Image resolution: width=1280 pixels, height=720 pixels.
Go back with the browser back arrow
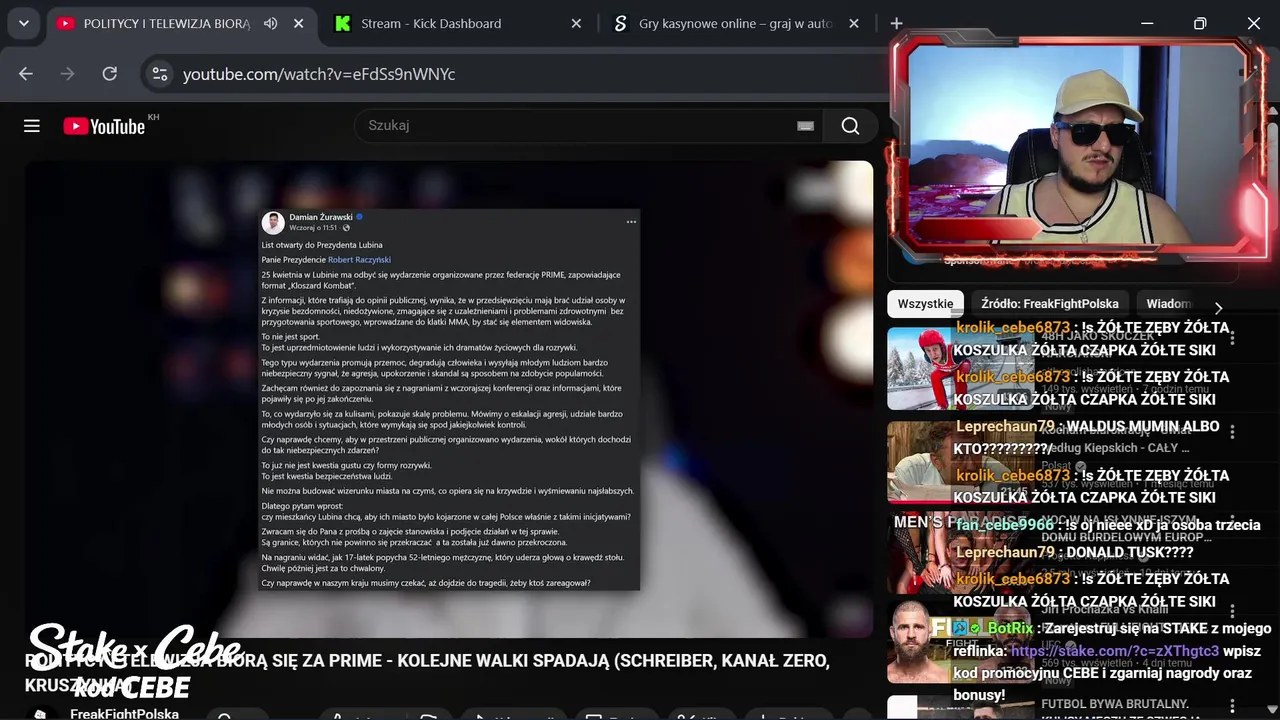coord(26,74)
